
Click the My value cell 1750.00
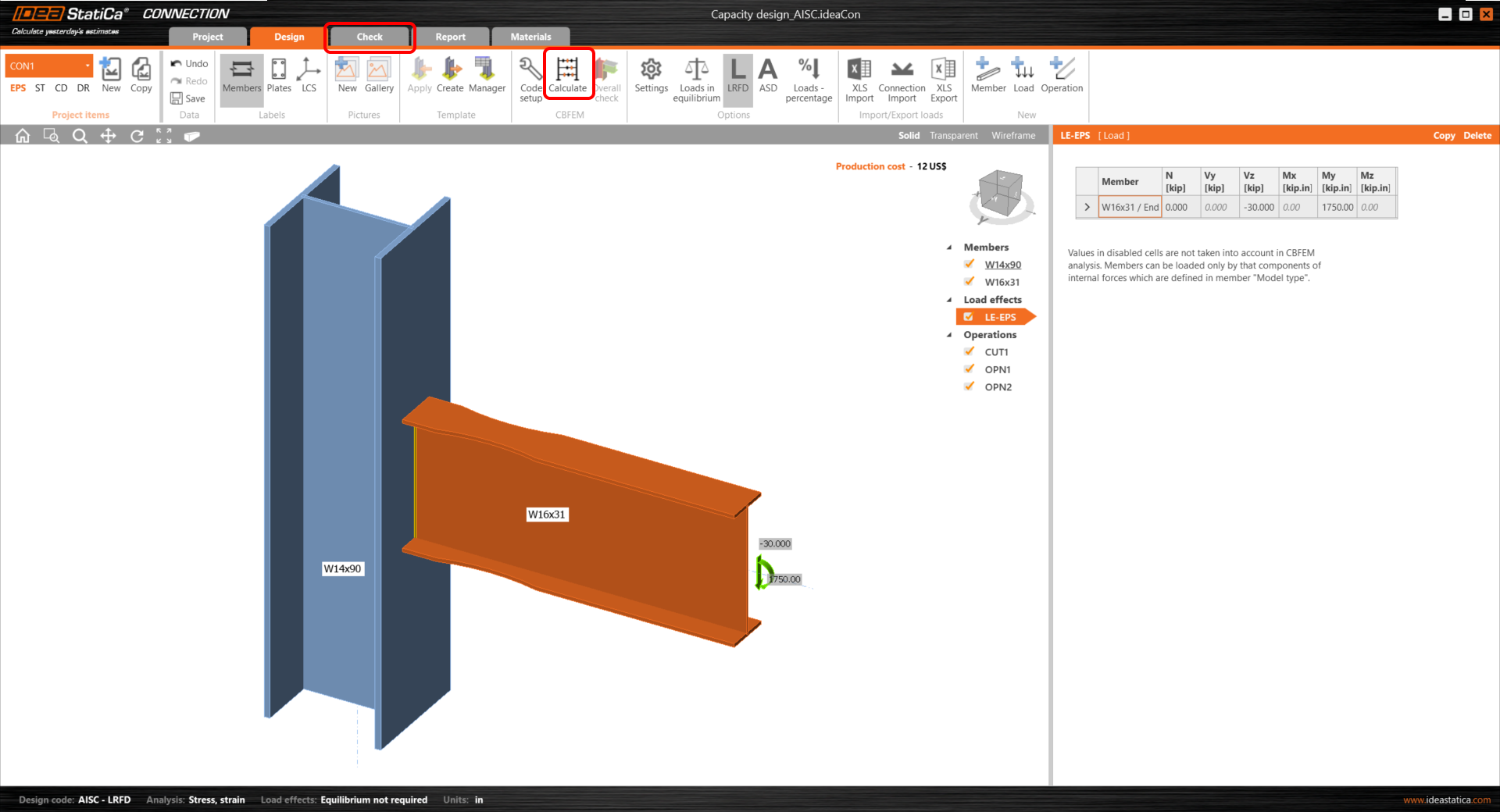coord(1337,208)
